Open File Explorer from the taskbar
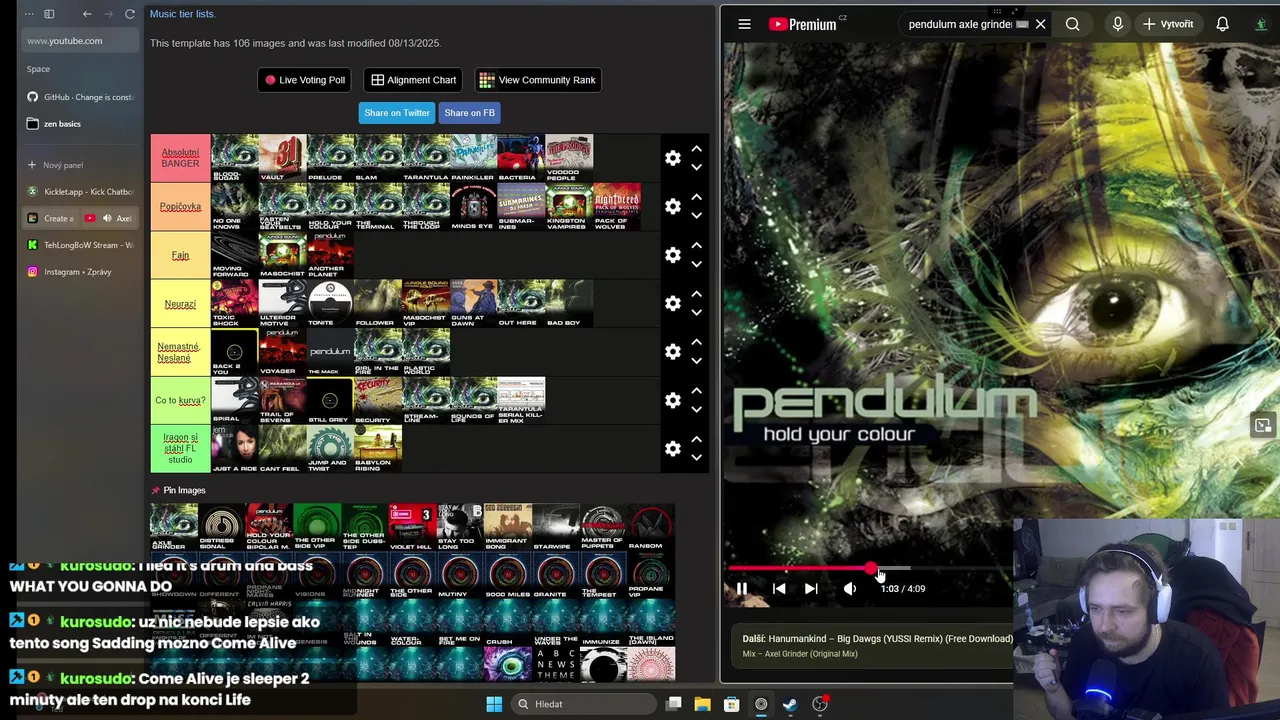The image size is (1280, 720). tap(702, 704)
